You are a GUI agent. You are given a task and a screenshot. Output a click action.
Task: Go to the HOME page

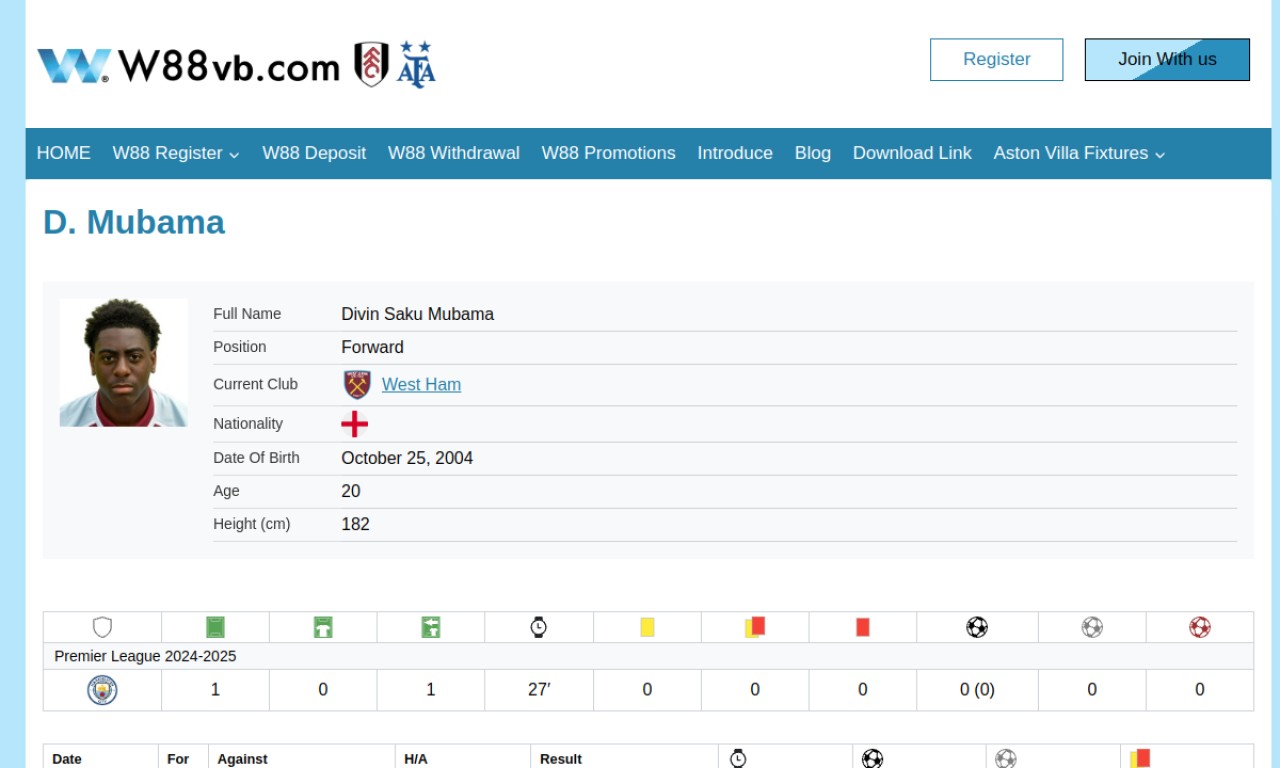(64, 153)
